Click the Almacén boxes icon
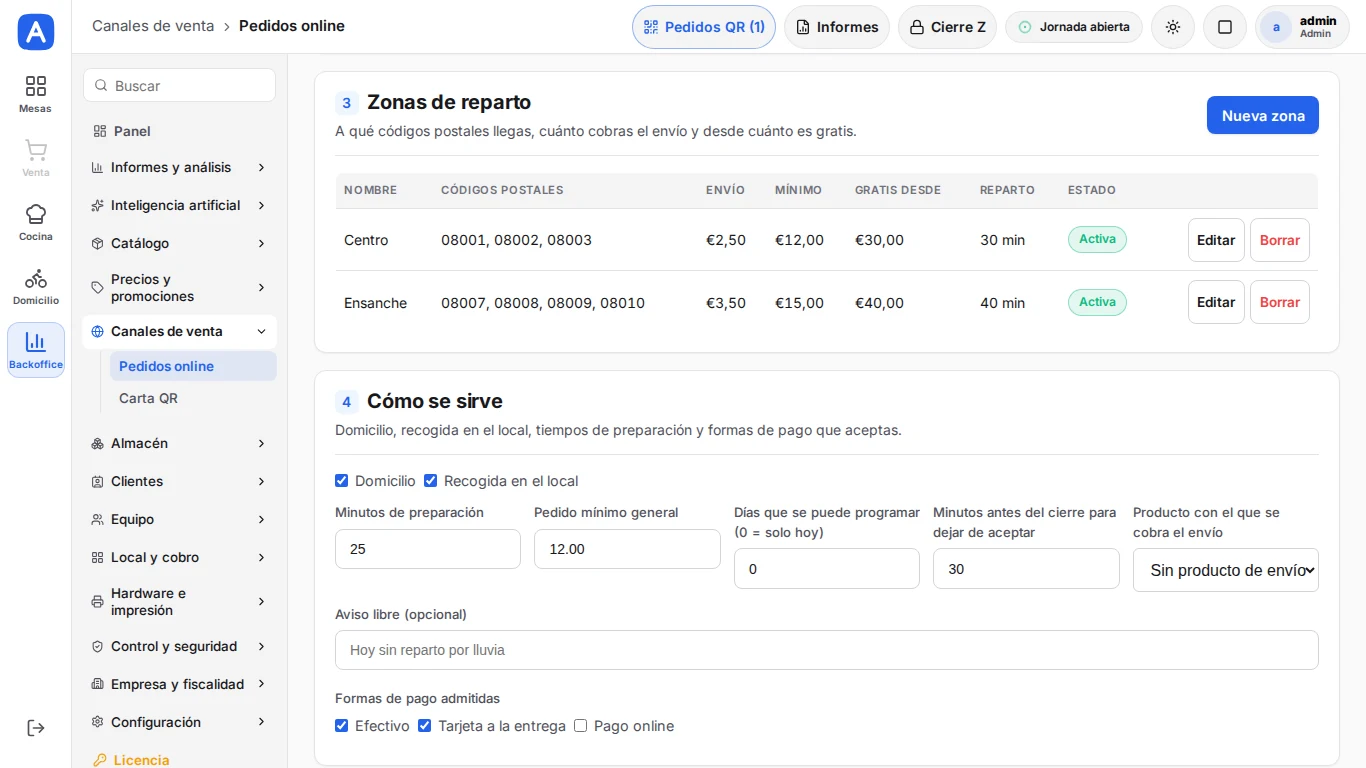Image resolution: width=1366 pixels, height=768 pixels. click(x=97, y=443)
